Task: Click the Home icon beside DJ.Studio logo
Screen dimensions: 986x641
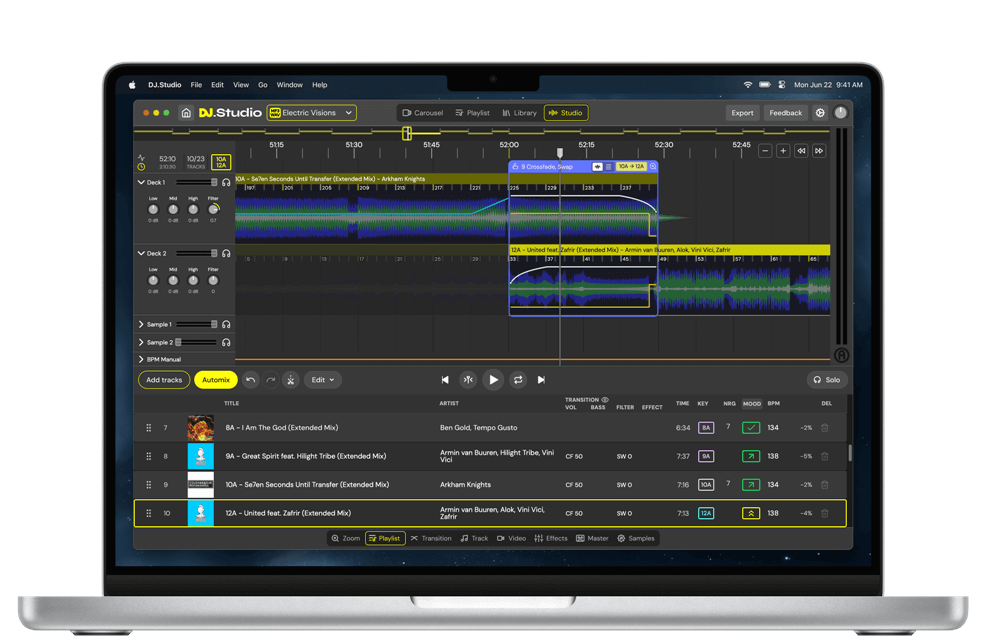Action: 186,113
